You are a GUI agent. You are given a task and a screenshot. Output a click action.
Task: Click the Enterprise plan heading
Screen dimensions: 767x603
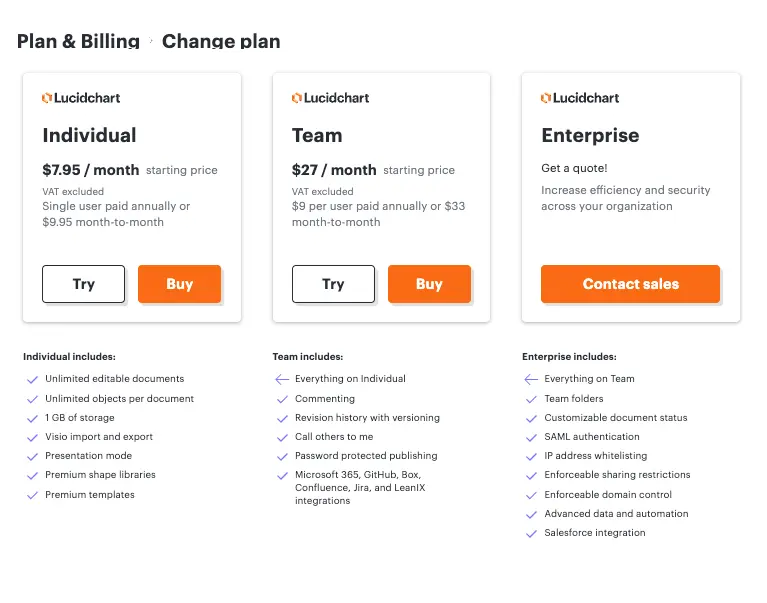tap(590, 135)
